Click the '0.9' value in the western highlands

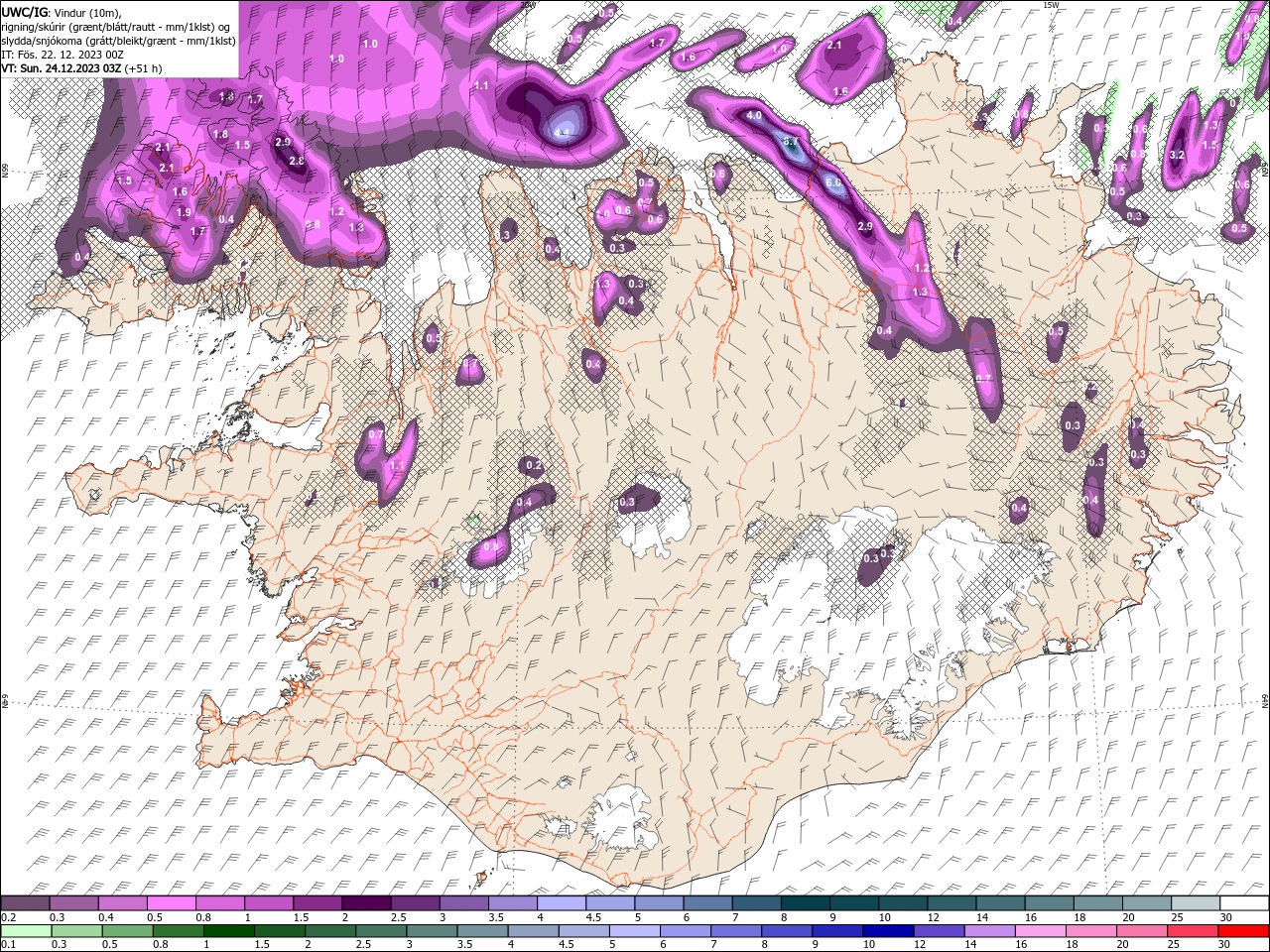click(x=490, y=547)
